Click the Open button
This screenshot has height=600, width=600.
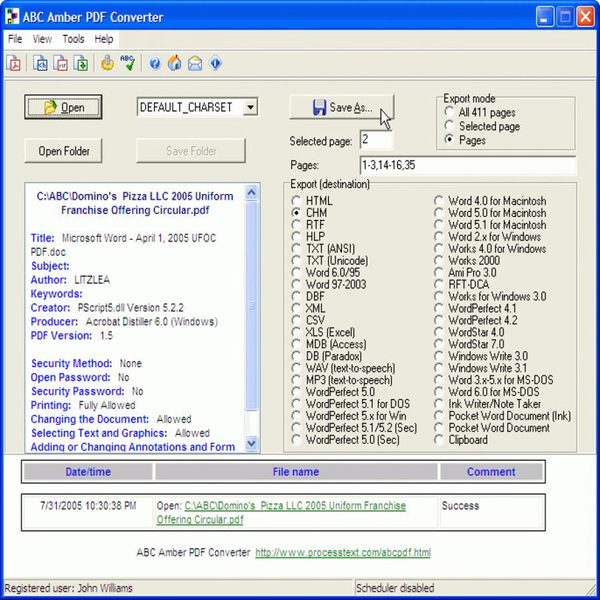coord(64,107)
